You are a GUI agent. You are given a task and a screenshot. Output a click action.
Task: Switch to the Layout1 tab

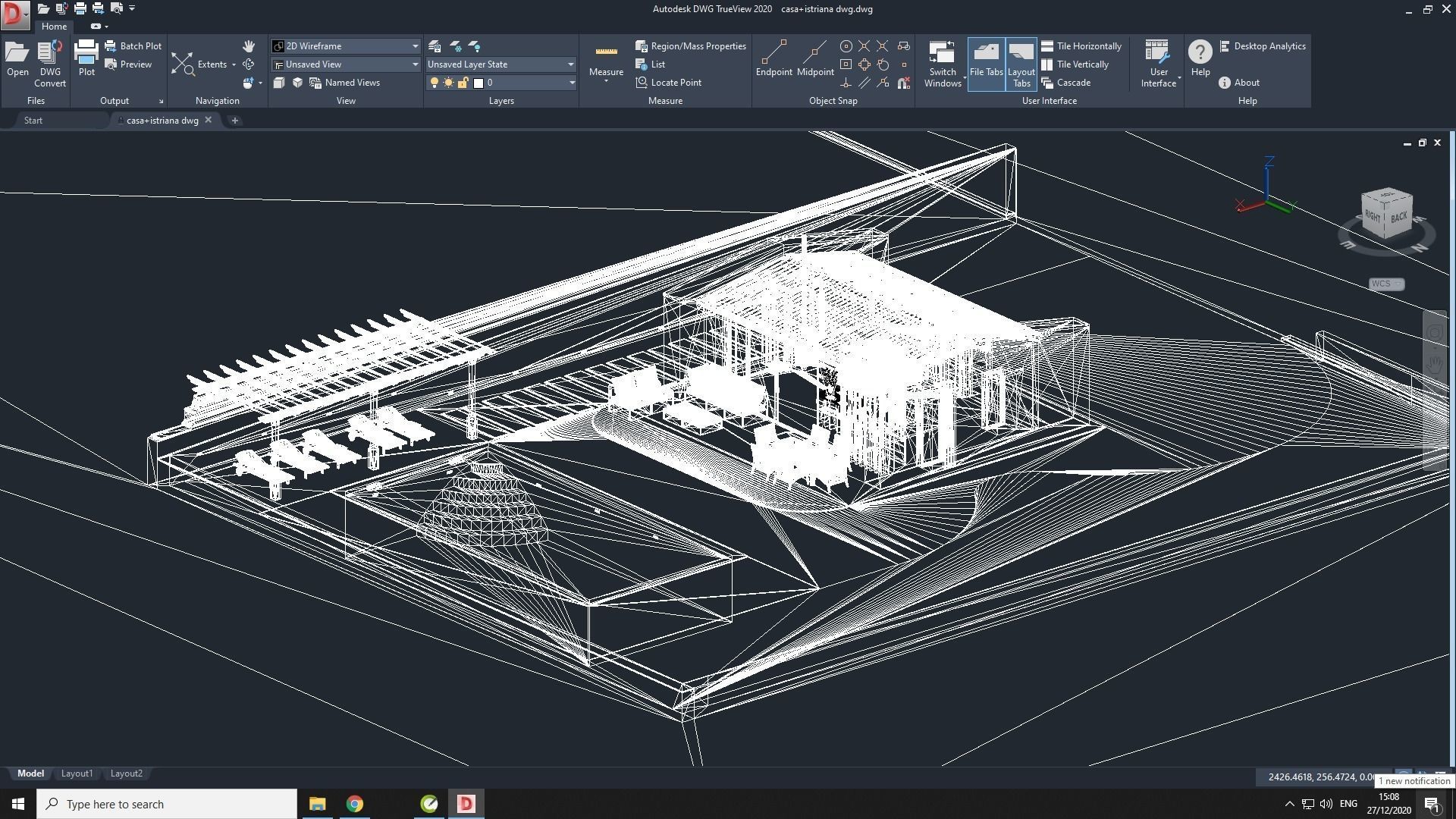click(x=77, y=773)
